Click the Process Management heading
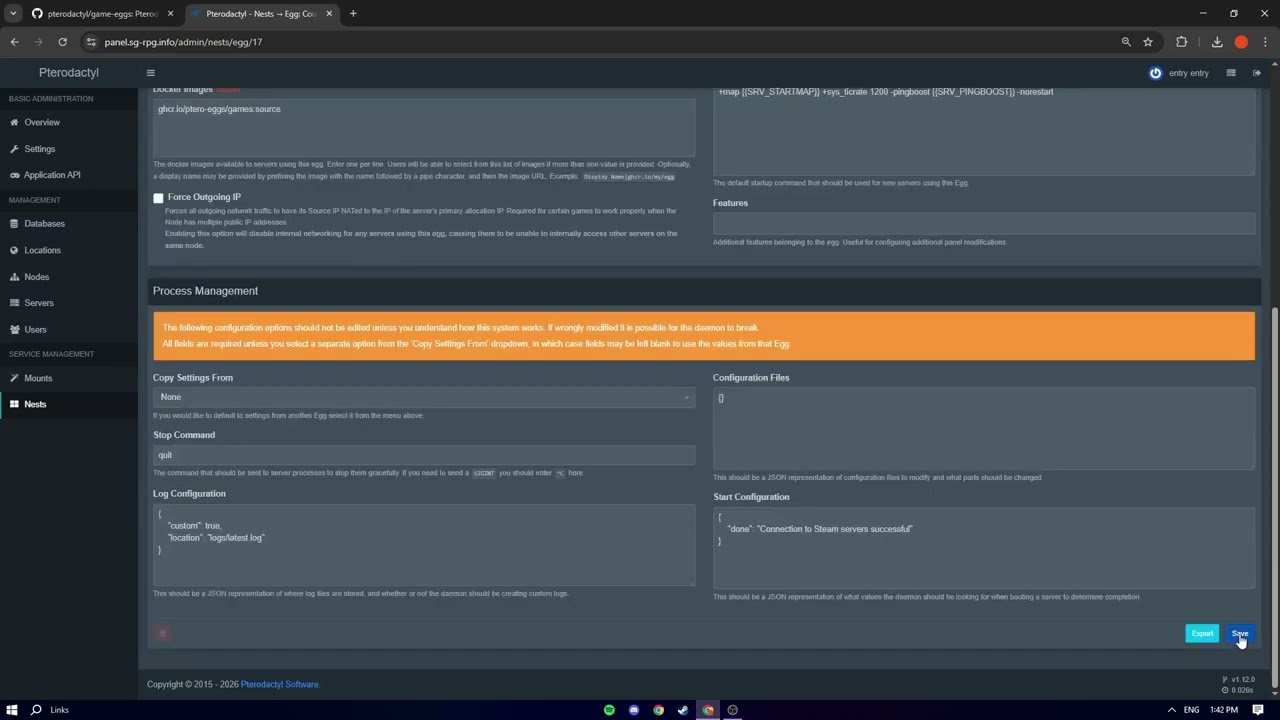Image resolution: width=1280 pixels, height=720 pixels. click(x=205, y=291)
